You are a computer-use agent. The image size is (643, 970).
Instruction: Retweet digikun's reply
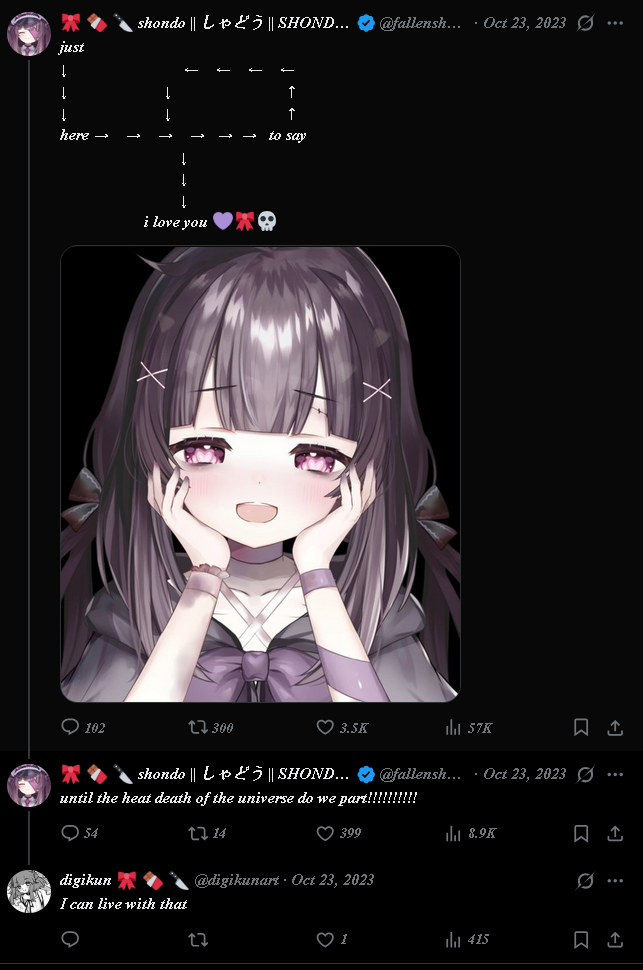pos(198,940)
